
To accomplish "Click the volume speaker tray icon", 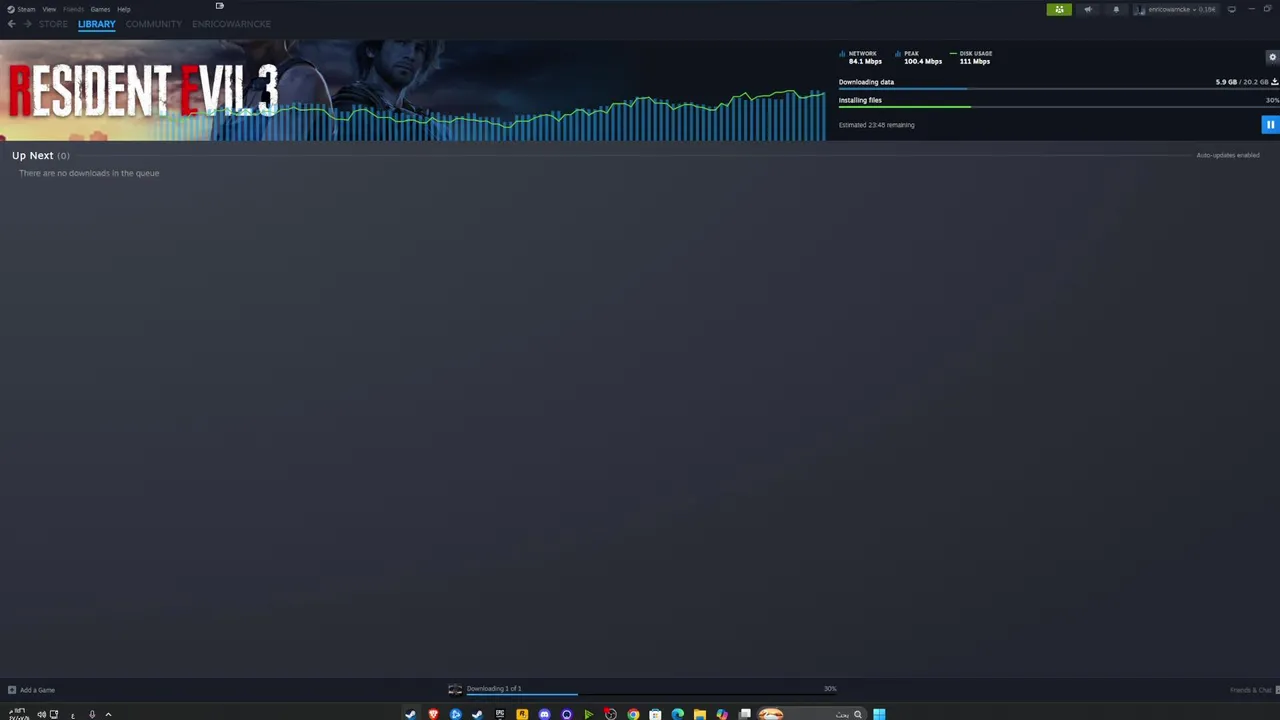I will 41,714.
